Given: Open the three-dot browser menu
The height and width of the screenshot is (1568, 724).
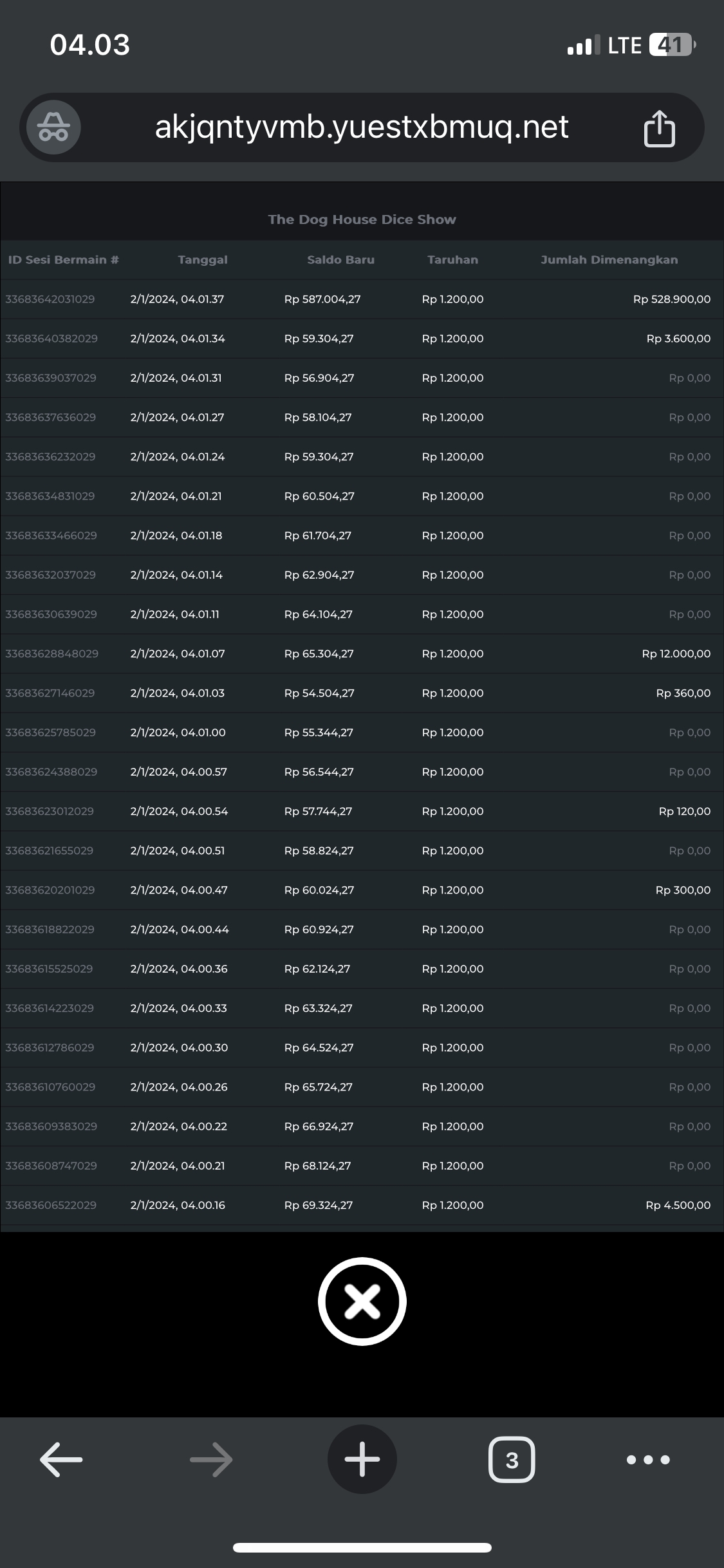Looking at the screenshot, I should click(648, 1459).
